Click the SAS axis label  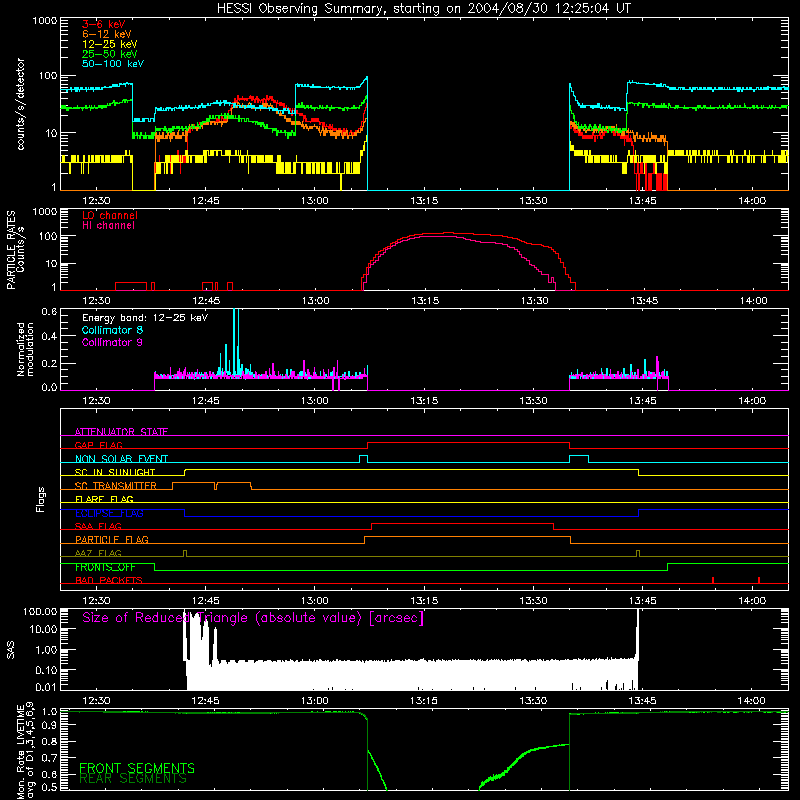click(x=10, y=650)
